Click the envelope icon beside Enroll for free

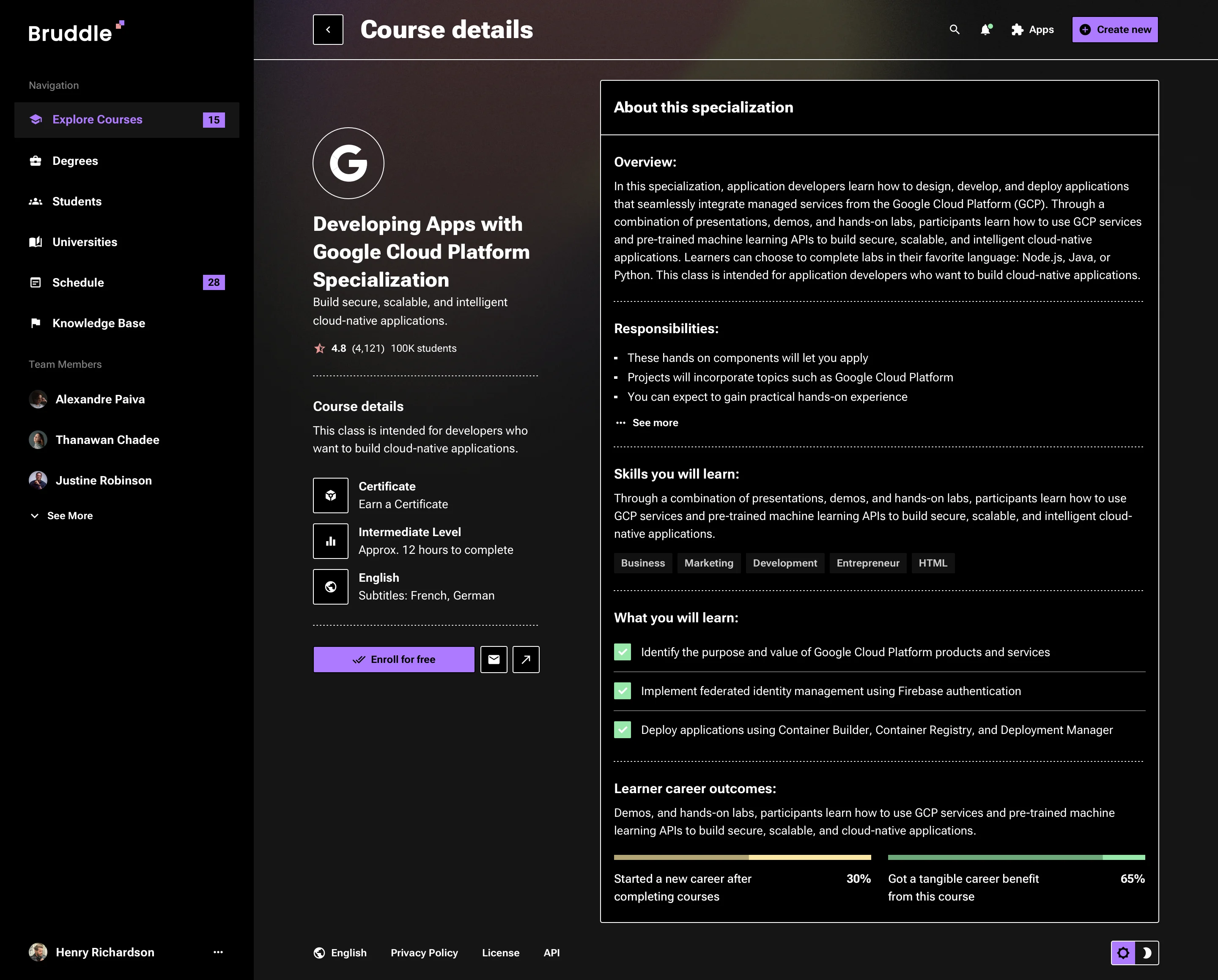[494, 659]
